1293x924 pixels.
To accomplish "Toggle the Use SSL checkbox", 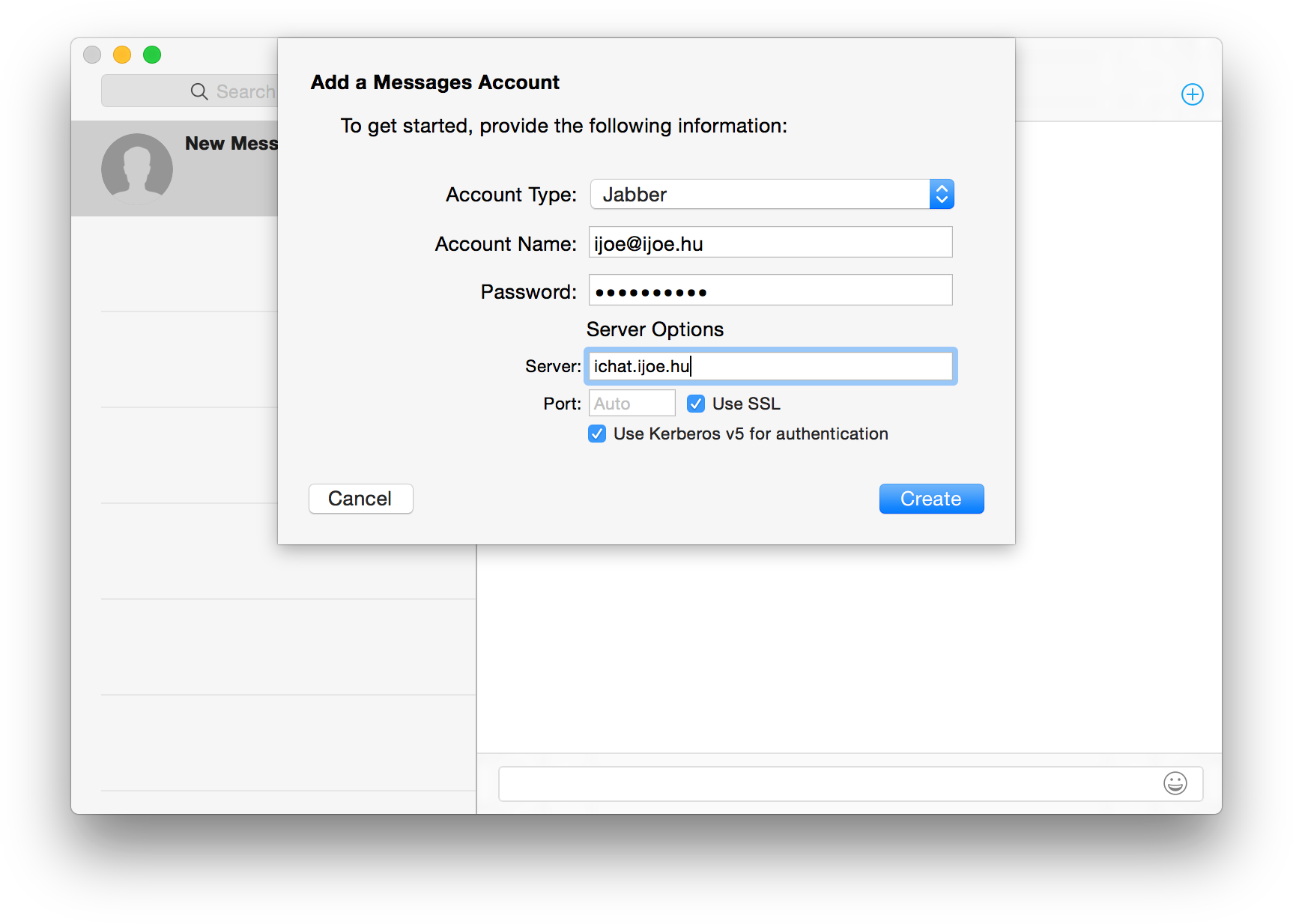I will 696,404.
